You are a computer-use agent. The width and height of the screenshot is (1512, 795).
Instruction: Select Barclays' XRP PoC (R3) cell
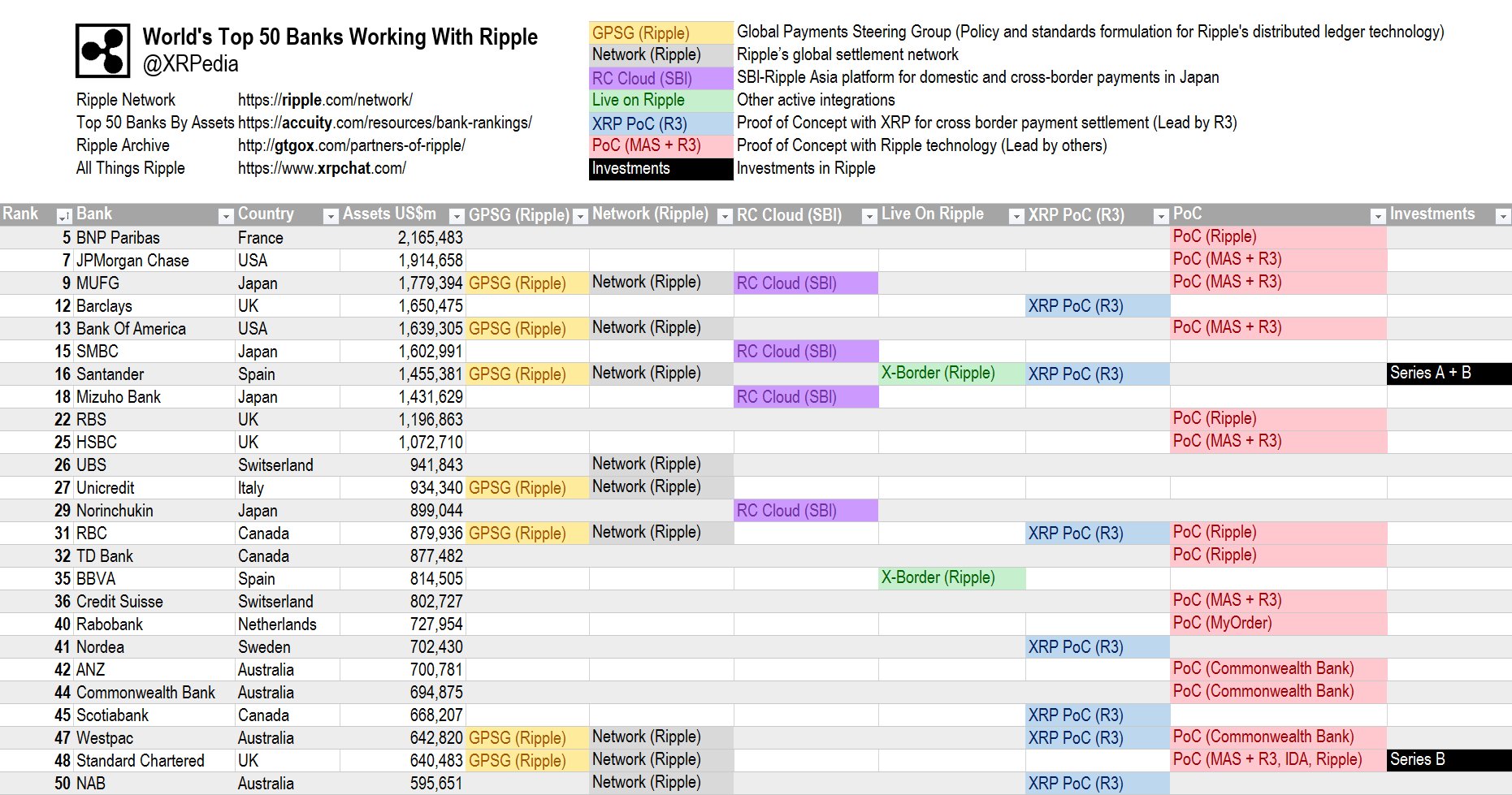tap(1098, 306)
